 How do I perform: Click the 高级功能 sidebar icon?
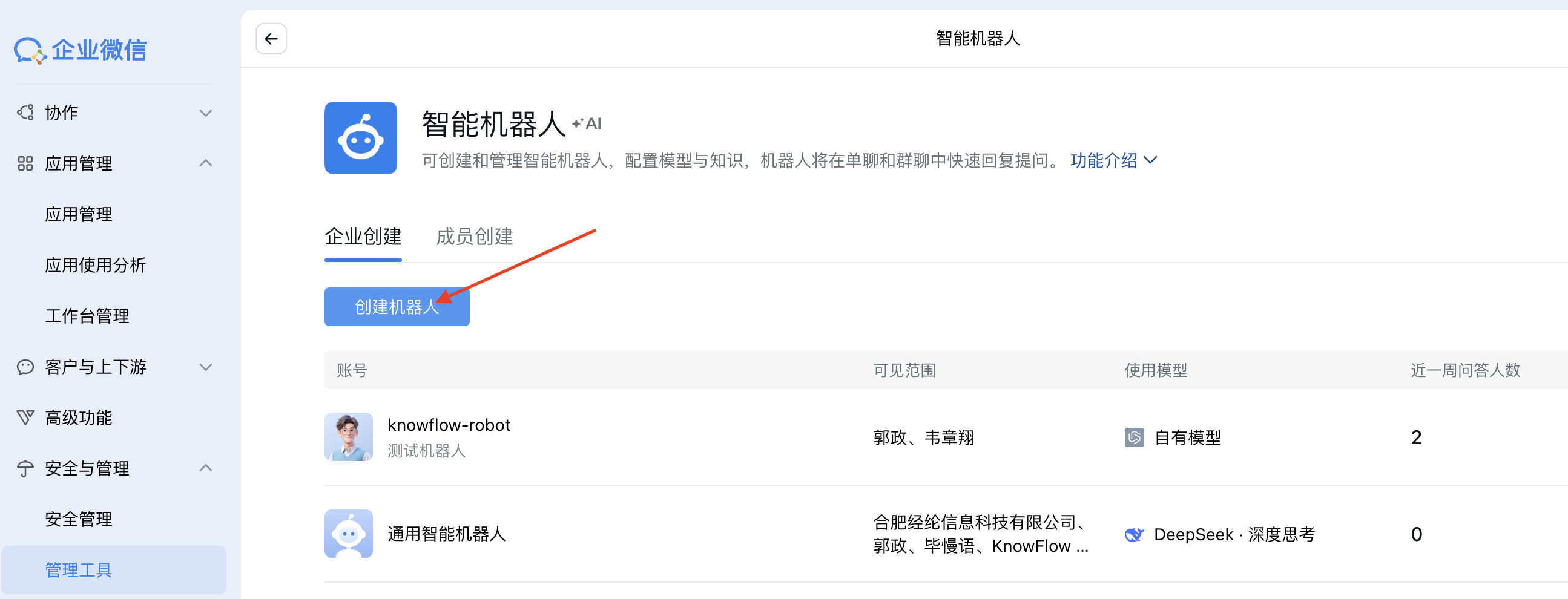[x=25, y=417]
